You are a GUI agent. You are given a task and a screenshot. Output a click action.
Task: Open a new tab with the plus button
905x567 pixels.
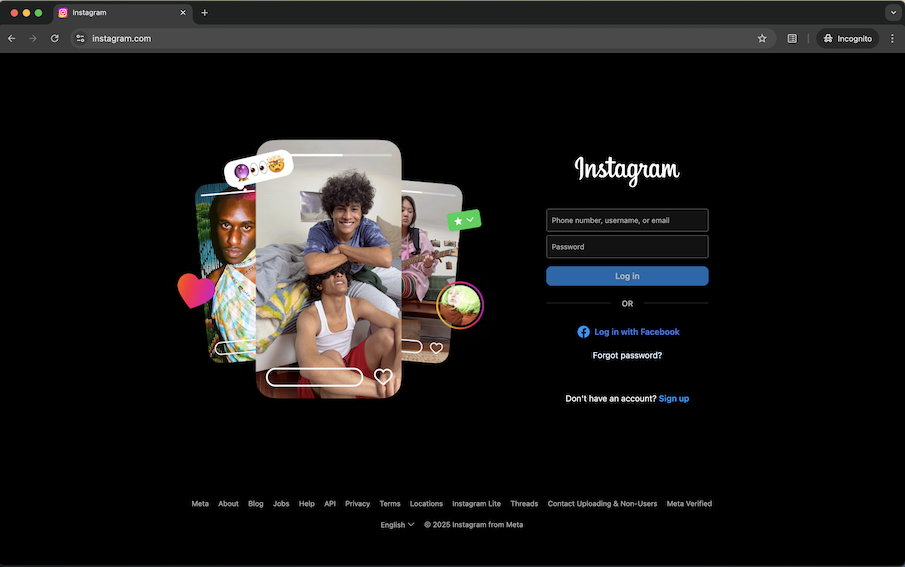pyautogui.click(x=204, y=13)
